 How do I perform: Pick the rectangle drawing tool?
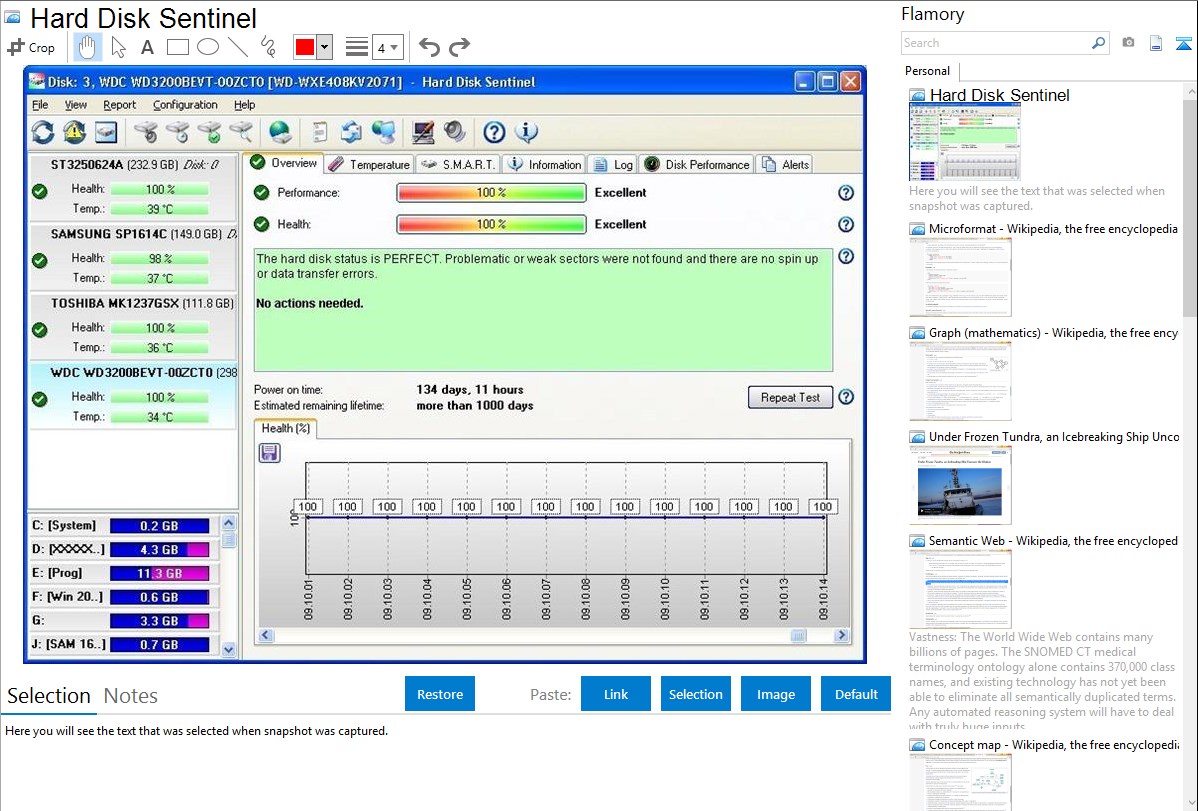pos(177,47)
